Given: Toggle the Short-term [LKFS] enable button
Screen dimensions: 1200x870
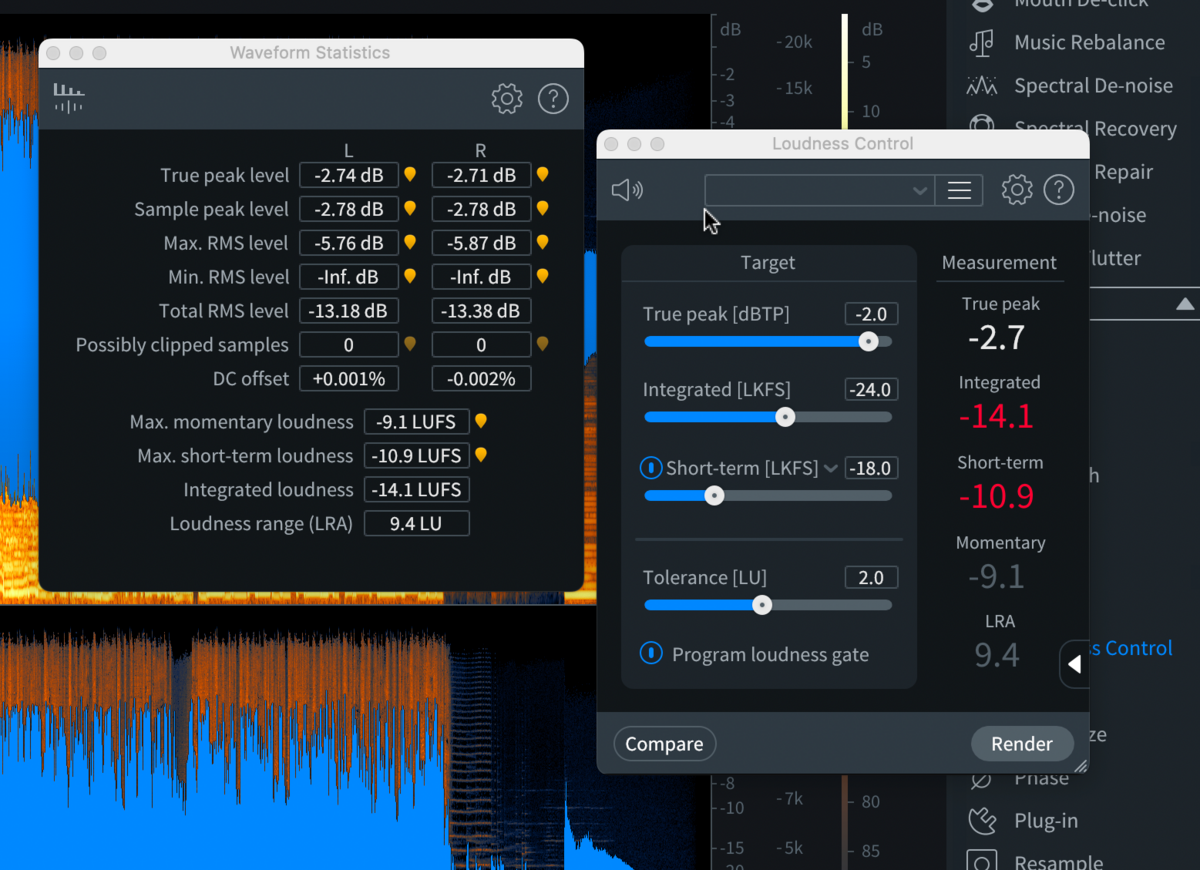Looking at the screenshot, I should 650,468.
